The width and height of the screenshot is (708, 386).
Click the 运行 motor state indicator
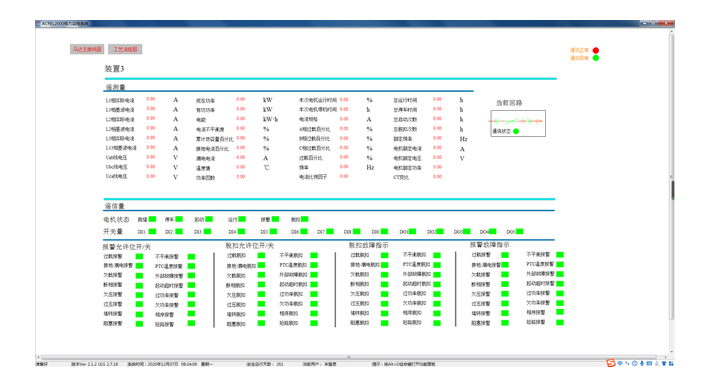[x=242, y=219]
